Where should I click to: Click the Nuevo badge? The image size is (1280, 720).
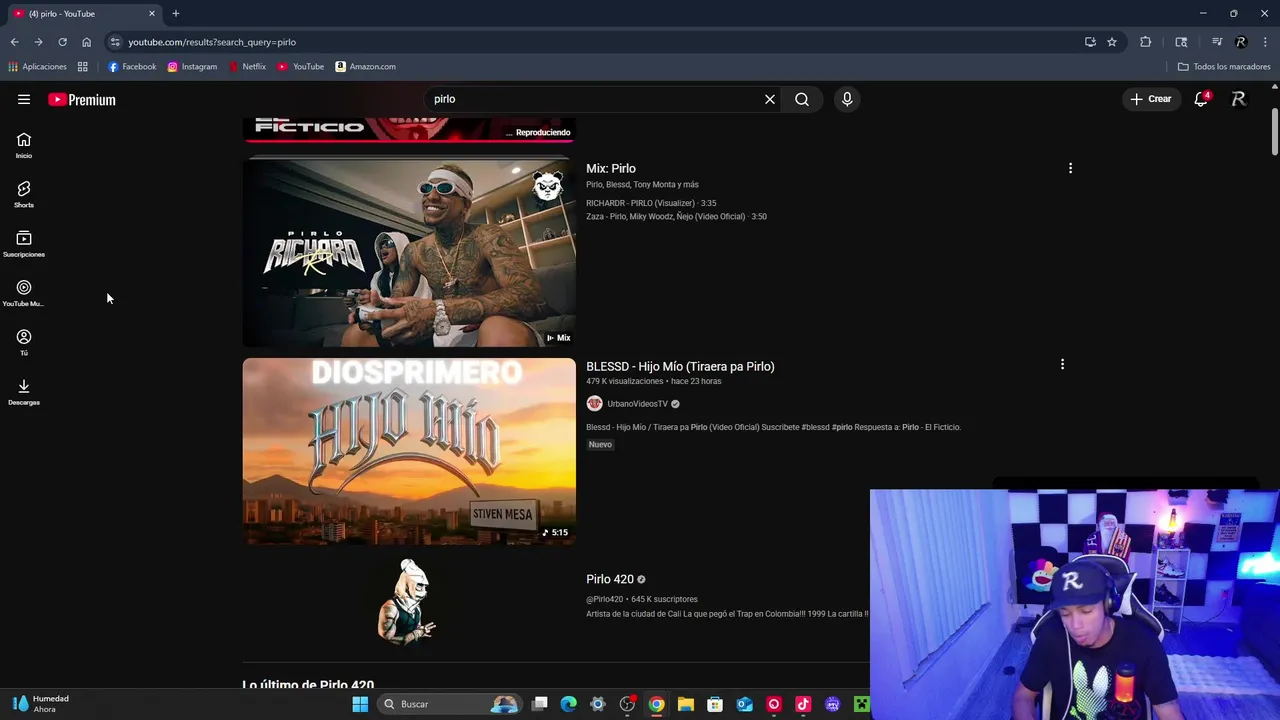coord(600,444)
